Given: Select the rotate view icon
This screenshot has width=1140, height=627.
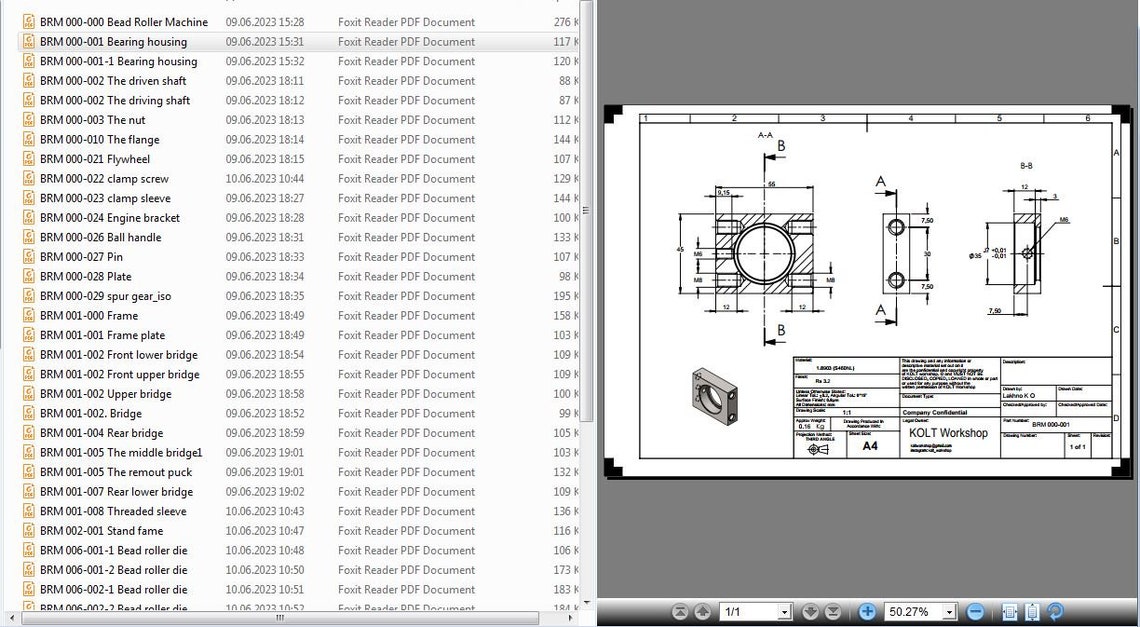Looking at the screenshot, I should pos(1055,611).
